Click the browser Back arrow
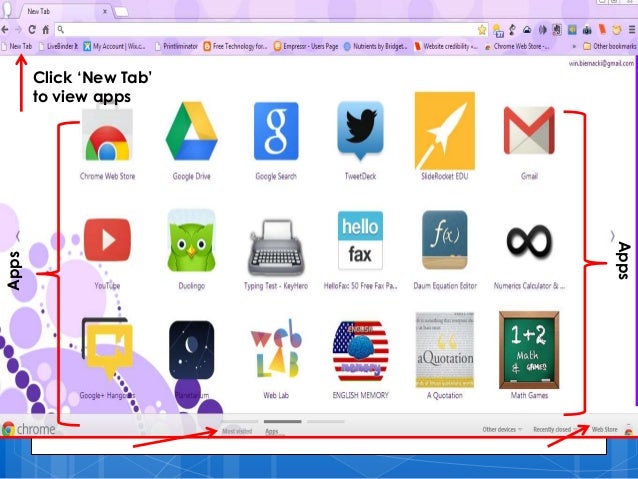638x479 pixels. point(5,30)
